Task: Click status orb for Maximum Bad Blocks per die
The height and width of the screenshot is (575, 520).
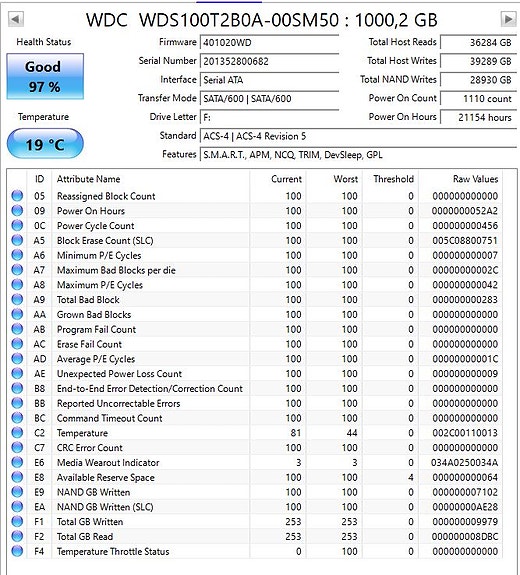Action: 17,270
